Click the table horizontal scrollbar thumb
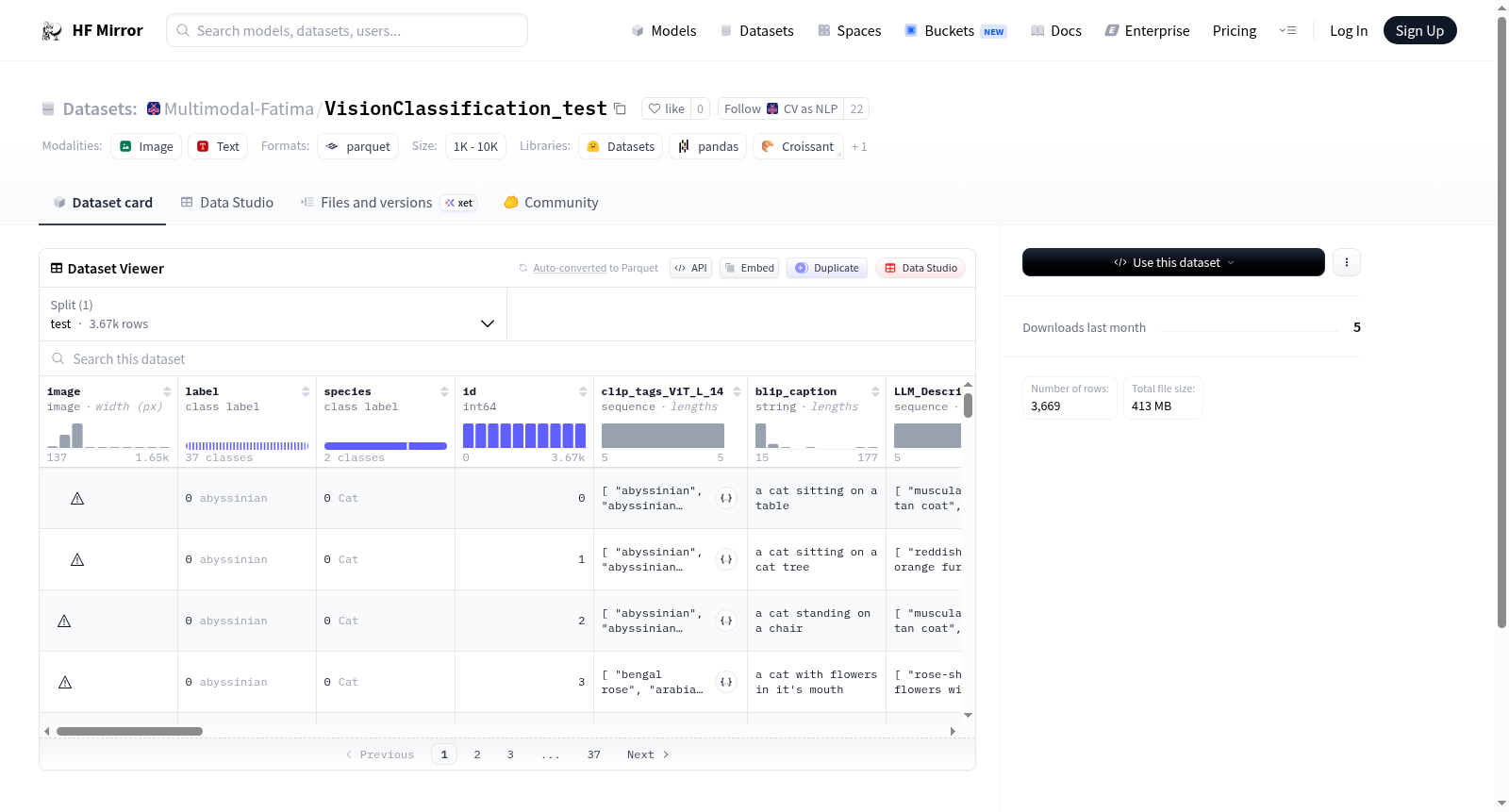1509x812 pixels. coord(129,731)
